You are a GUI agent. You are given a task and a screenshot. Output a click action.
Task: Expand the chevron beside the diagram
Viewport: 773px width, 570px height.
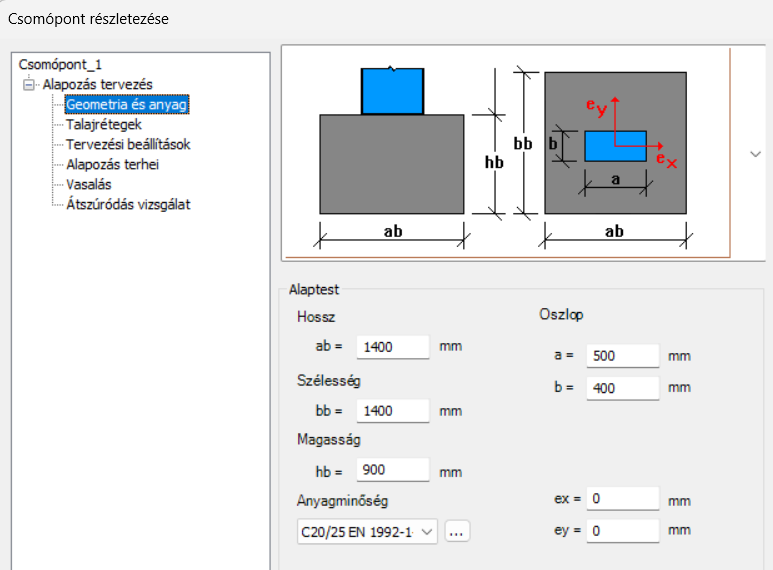coord(755,154)
